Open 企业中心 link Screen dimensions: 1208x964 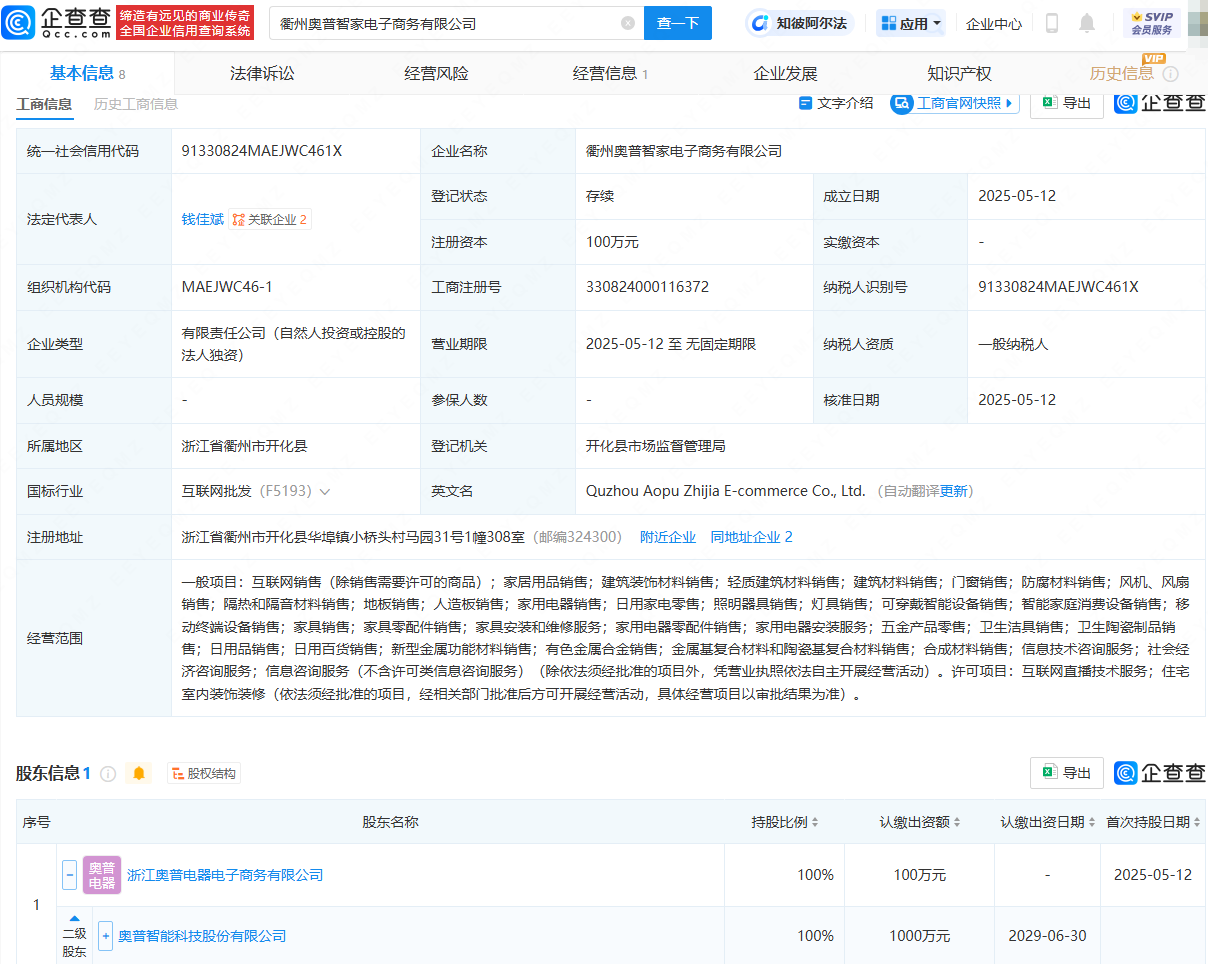(x=994, y=23)
